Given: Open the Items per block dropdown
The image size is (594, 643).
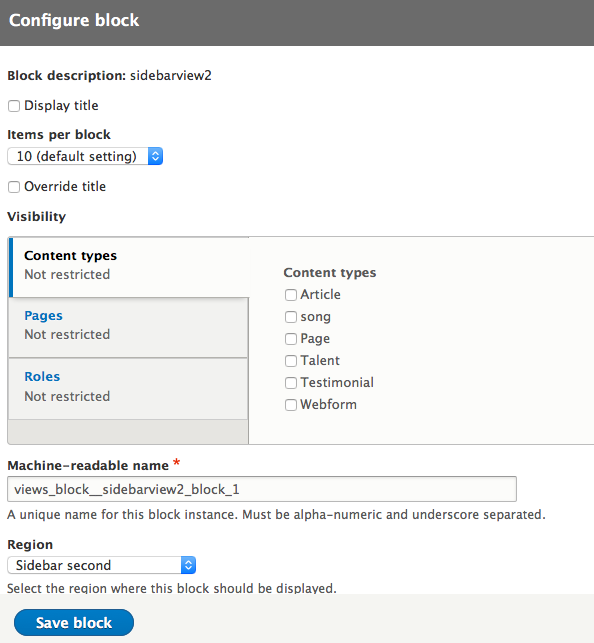Looking at the screenshot, I should point(85,156).
